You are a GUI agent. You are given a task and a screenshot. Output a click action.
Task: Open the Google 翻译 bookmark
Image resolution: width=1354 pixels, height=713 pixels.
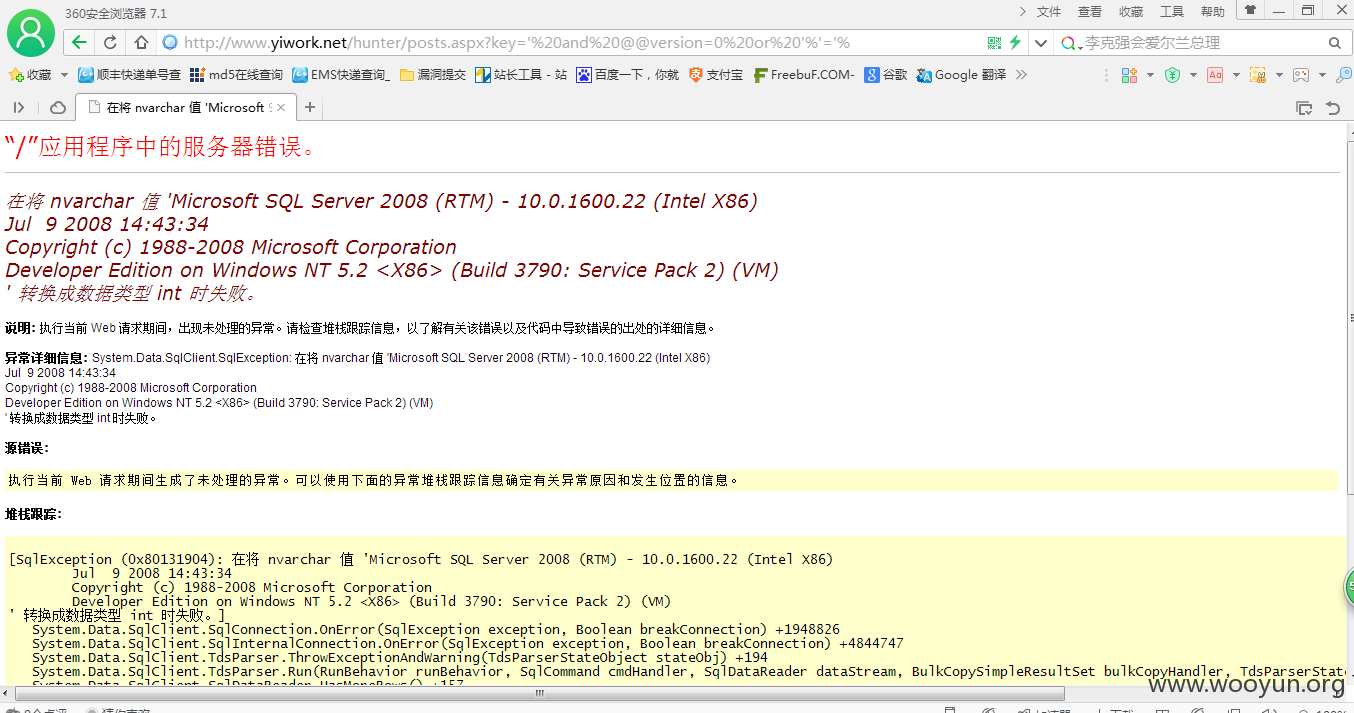click(961, 75)
